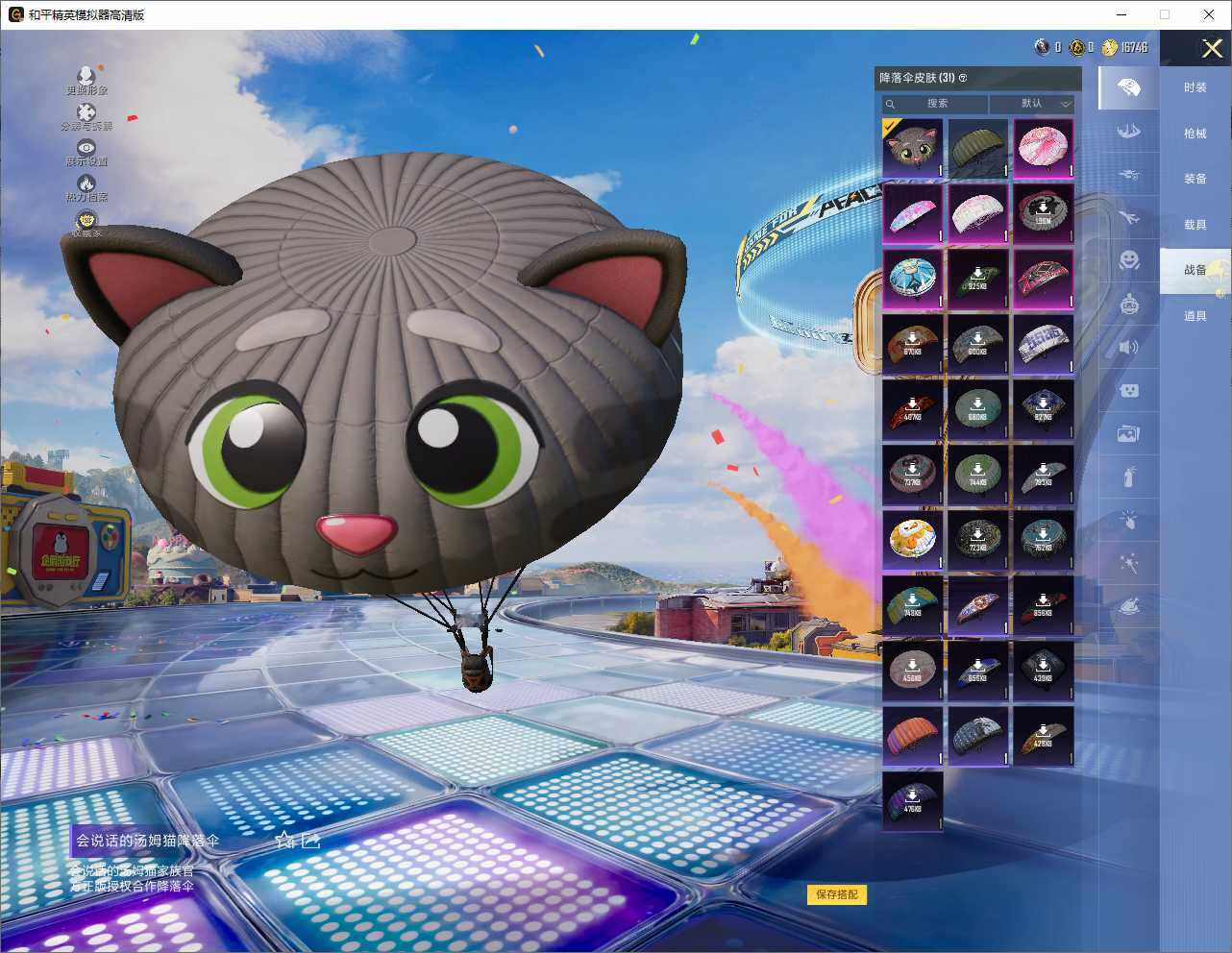The width and height of the screenshot is (1232, 953).
Task: Download the 793KB gray parachute skin
Action: (x=1044, y=476)
